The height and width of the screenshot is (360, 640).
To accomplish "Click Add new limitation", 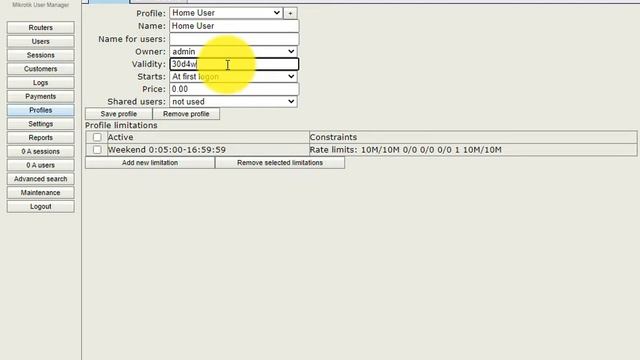I will point(150,163).
